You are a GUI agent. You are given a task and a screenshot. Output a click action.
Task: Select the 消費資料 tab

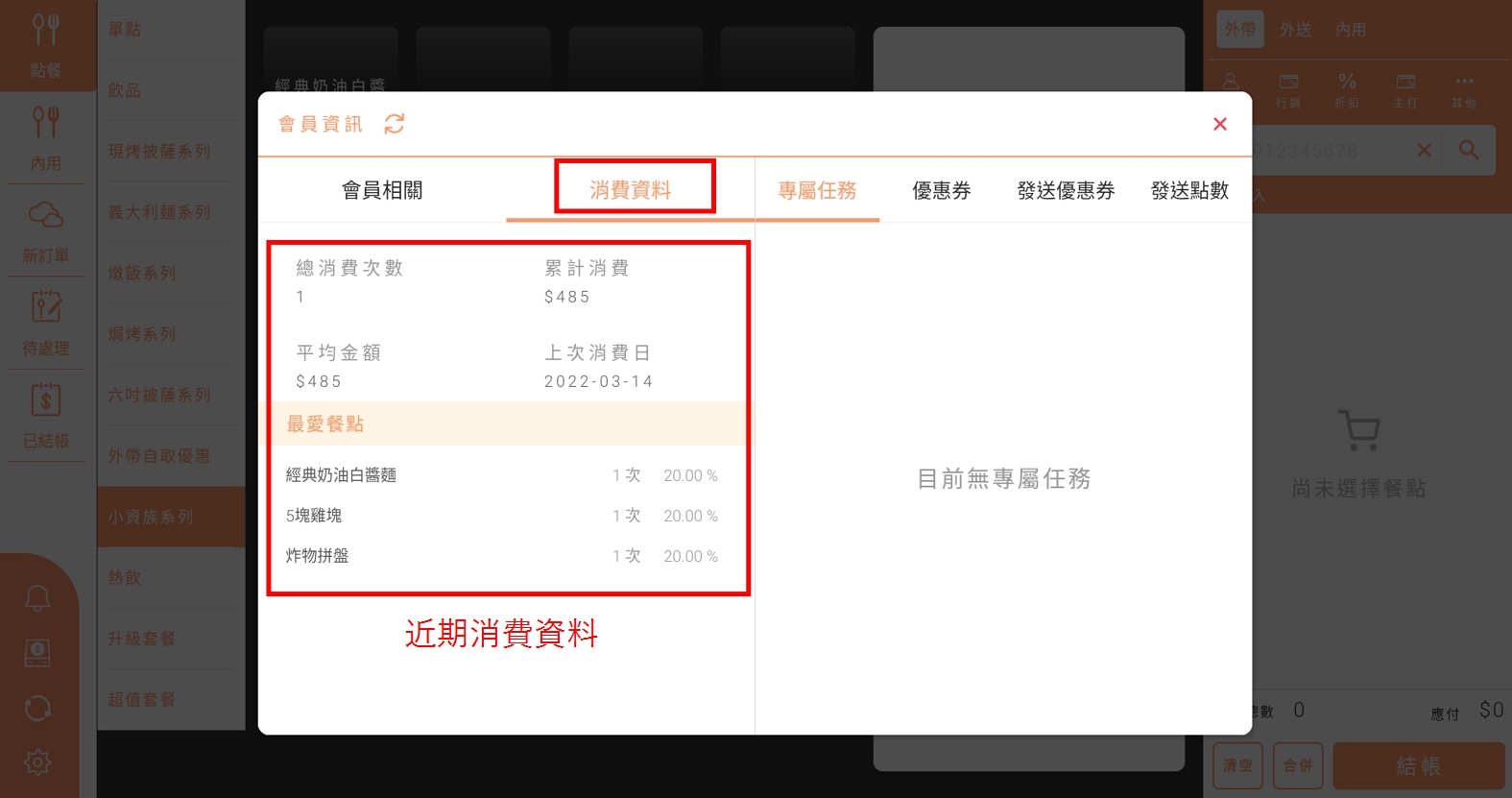point(631,190)
